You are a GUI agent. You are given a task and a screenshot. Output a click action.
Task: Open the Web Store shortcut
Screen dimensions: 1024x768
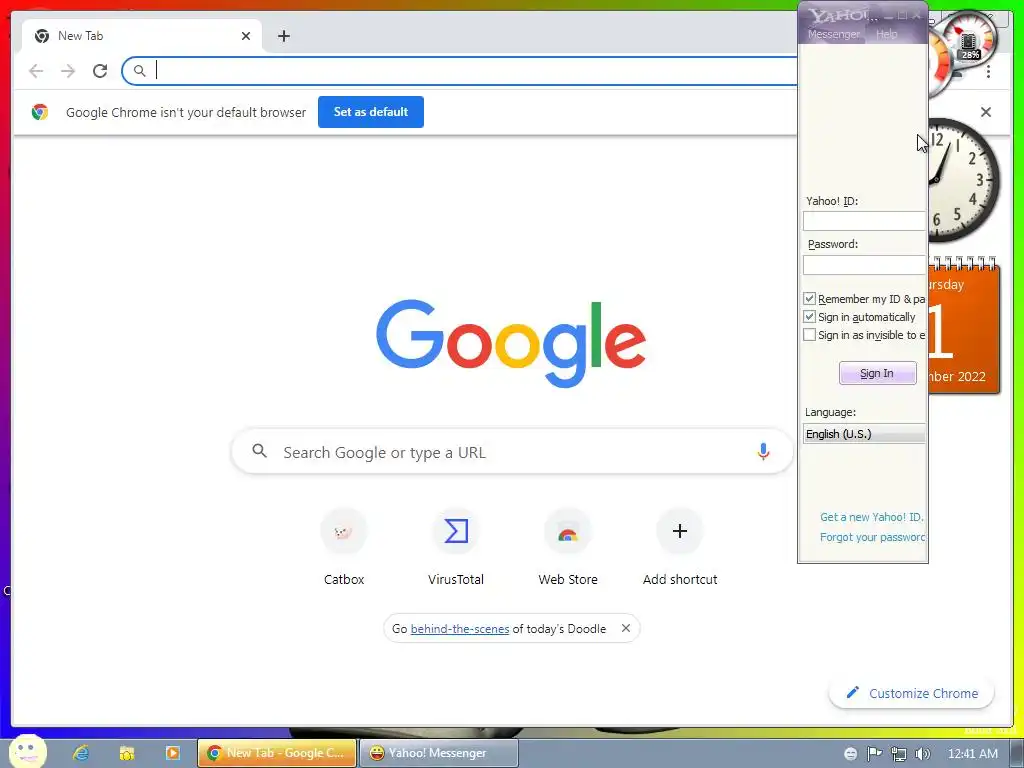(568, 547)
